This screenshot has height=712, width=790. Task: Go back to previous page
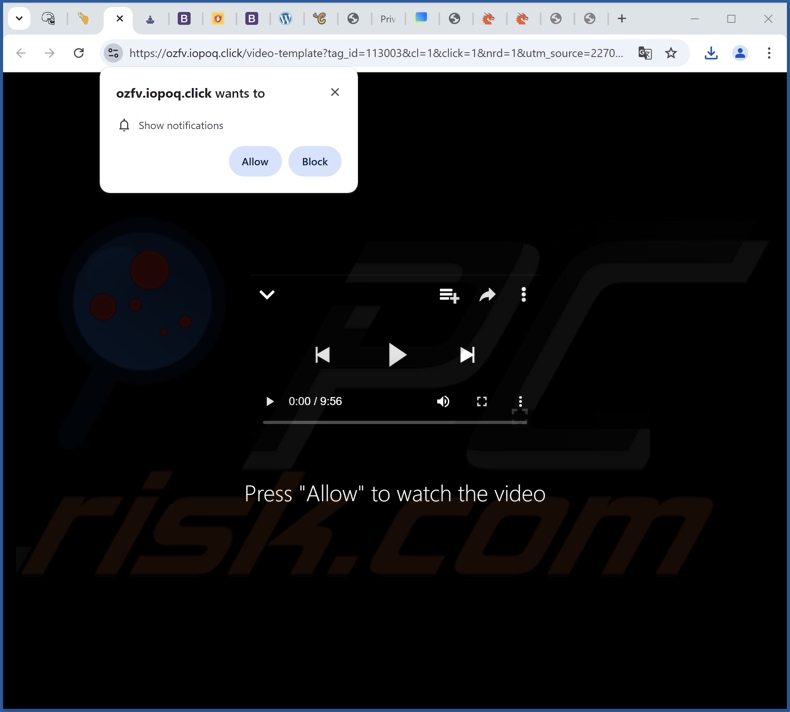[21, 53]
